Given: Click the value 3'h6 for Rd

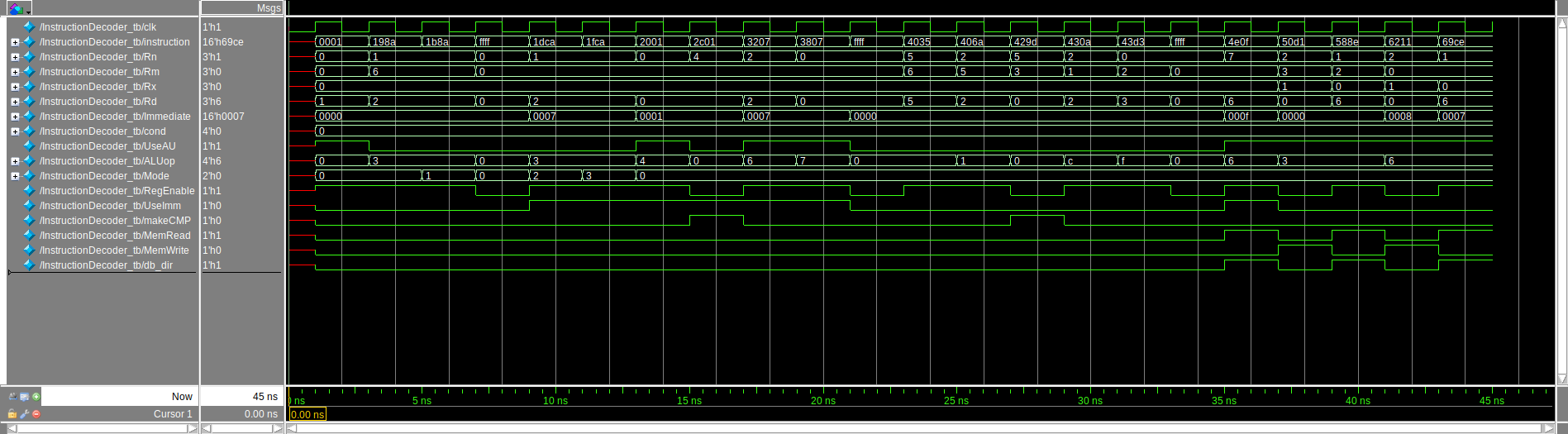Looking at the screenshot, I should point(212,102).
